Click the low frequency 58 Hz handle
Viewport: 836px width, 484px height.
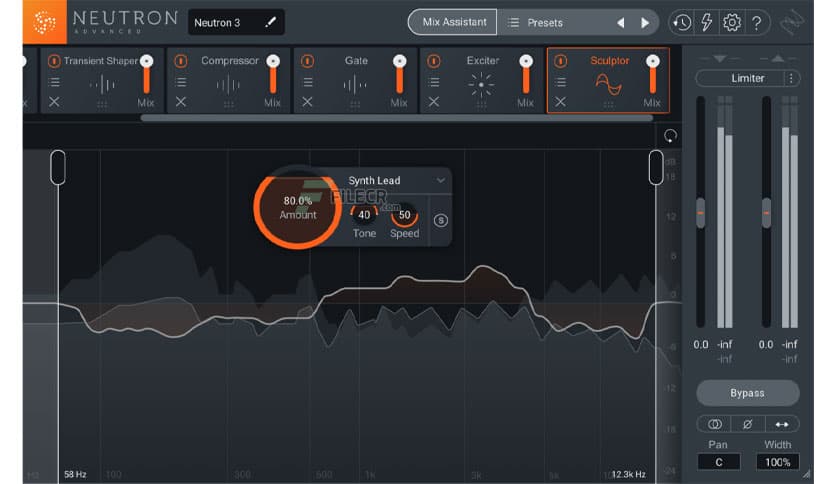coord(58,167)
